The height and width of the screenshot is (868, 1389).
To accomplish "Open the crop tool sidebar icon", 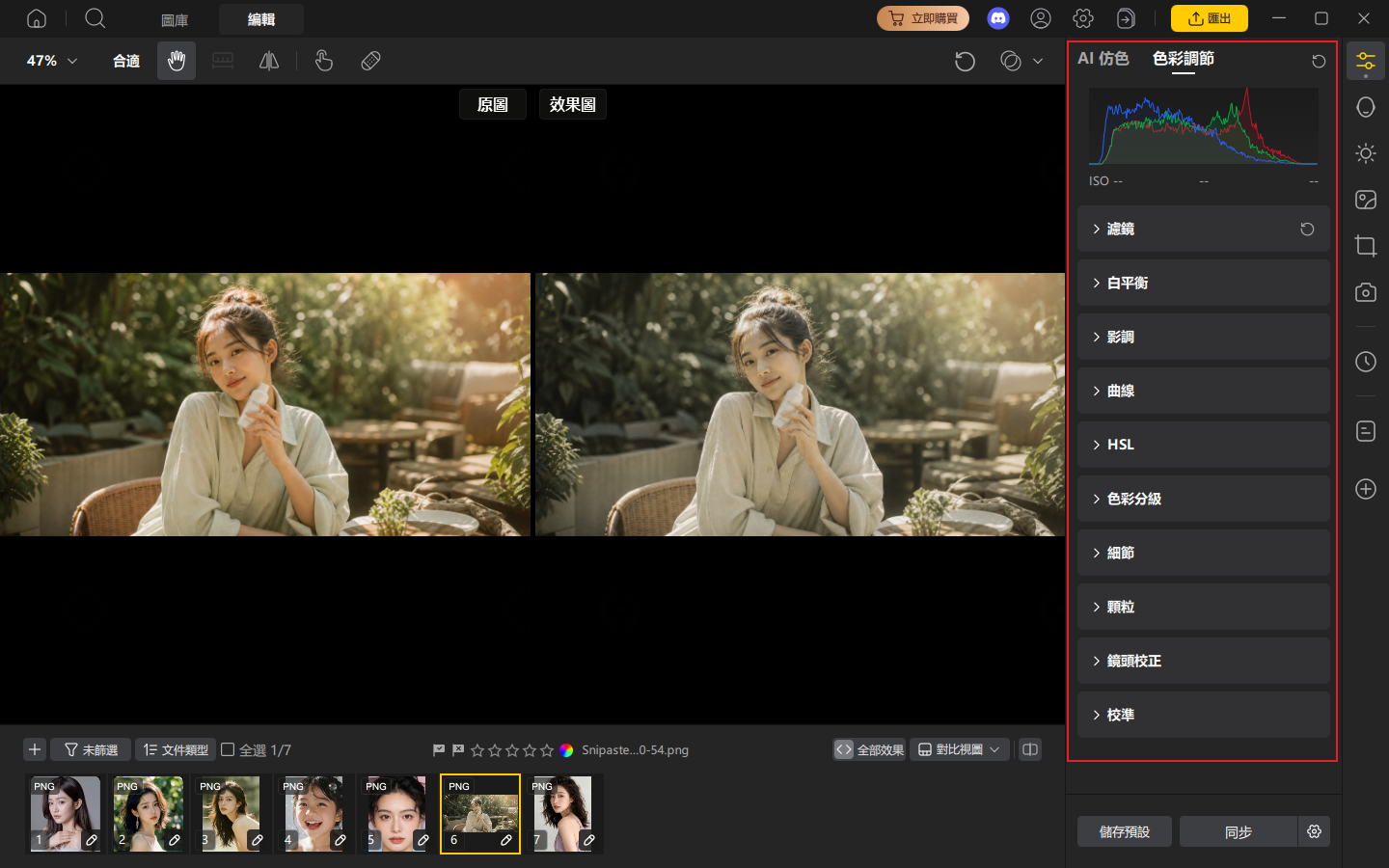I will click(x=1366, y=246).
